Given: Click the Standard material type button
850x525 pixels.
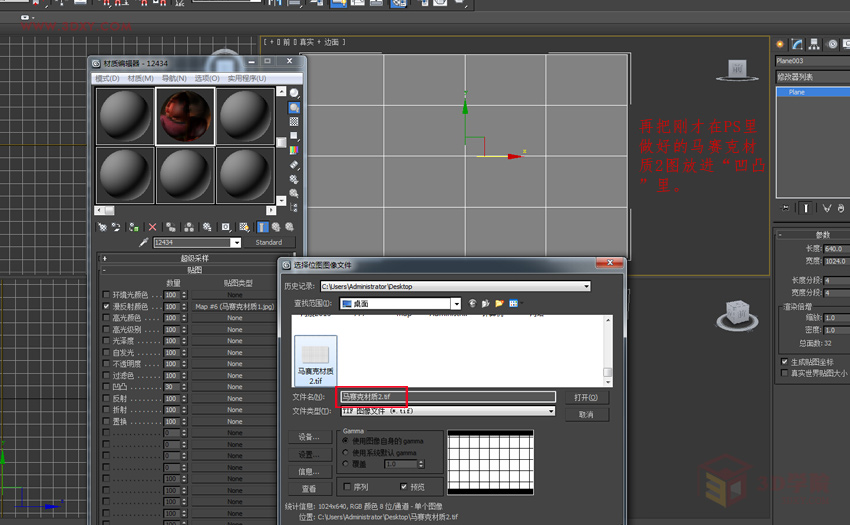Looking at the screenshot, I should click(269, 242).
